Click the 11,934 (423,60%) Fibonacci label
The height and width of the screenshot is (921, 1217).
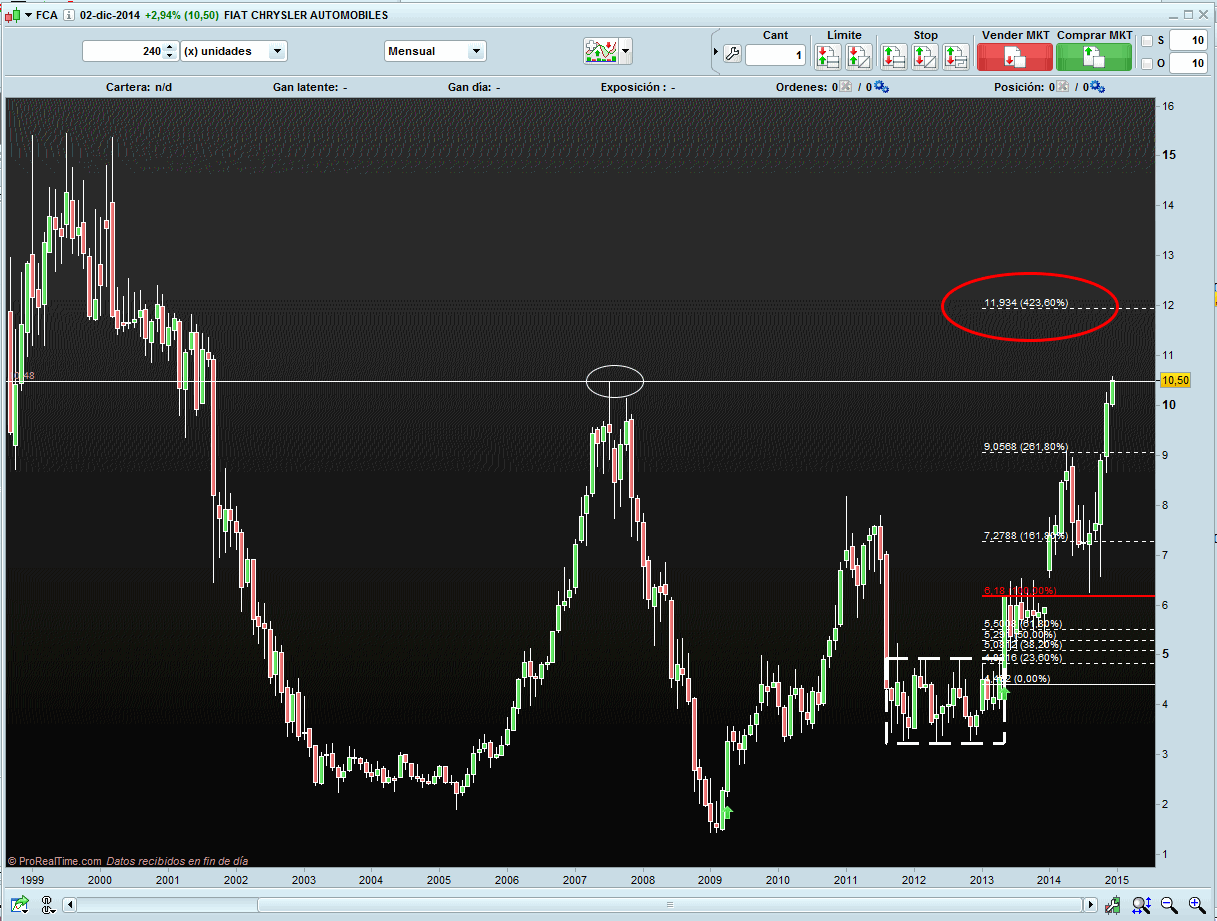pos(1026,303)
